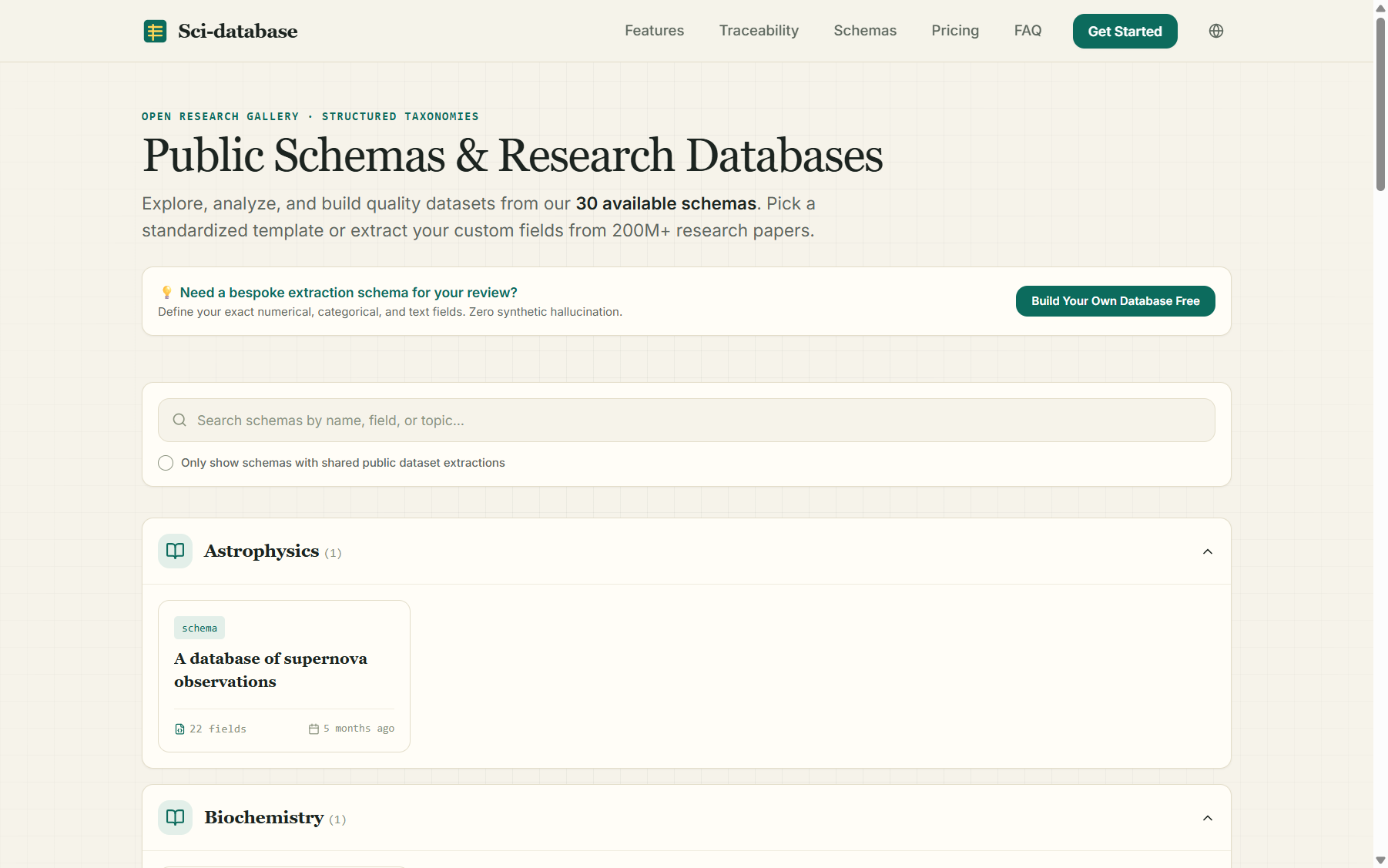This screenshot has width=1388, height=868.
Task: Click the Get Started button
Action: pos(1125,32)
